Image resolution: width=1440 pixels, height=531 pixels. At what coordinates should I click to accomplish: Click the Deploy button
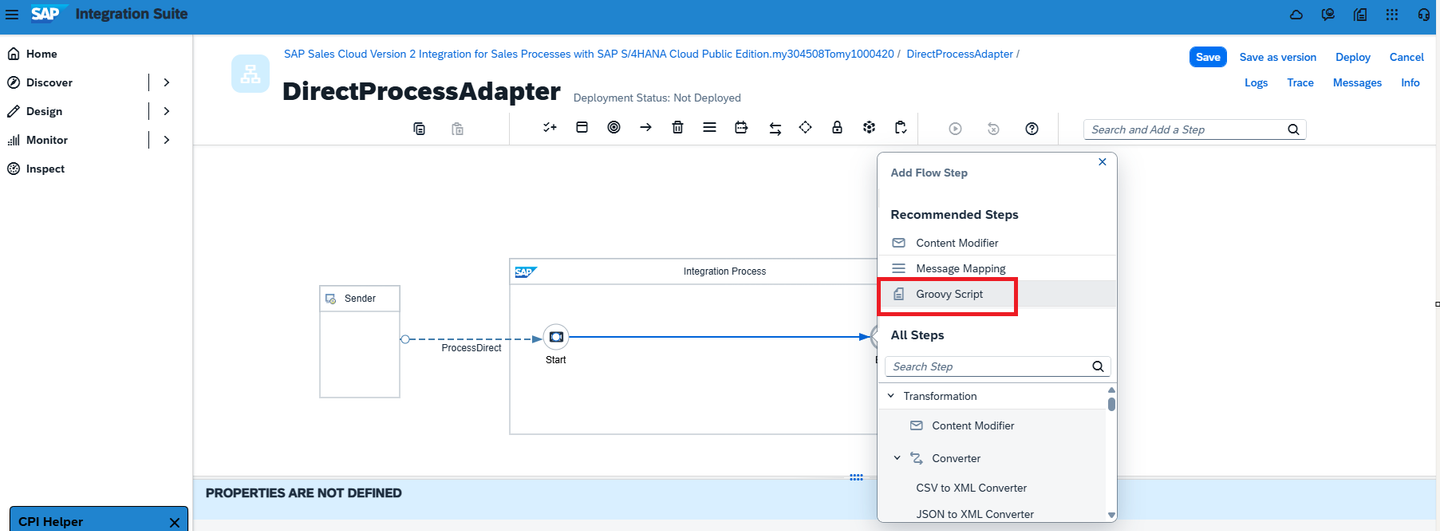tap(1353, 57)
